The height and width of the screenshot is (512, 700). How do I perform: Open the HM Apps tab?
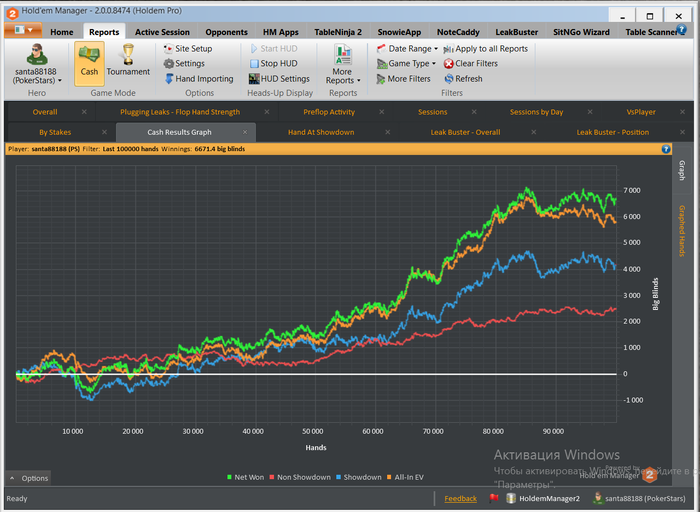280,32
